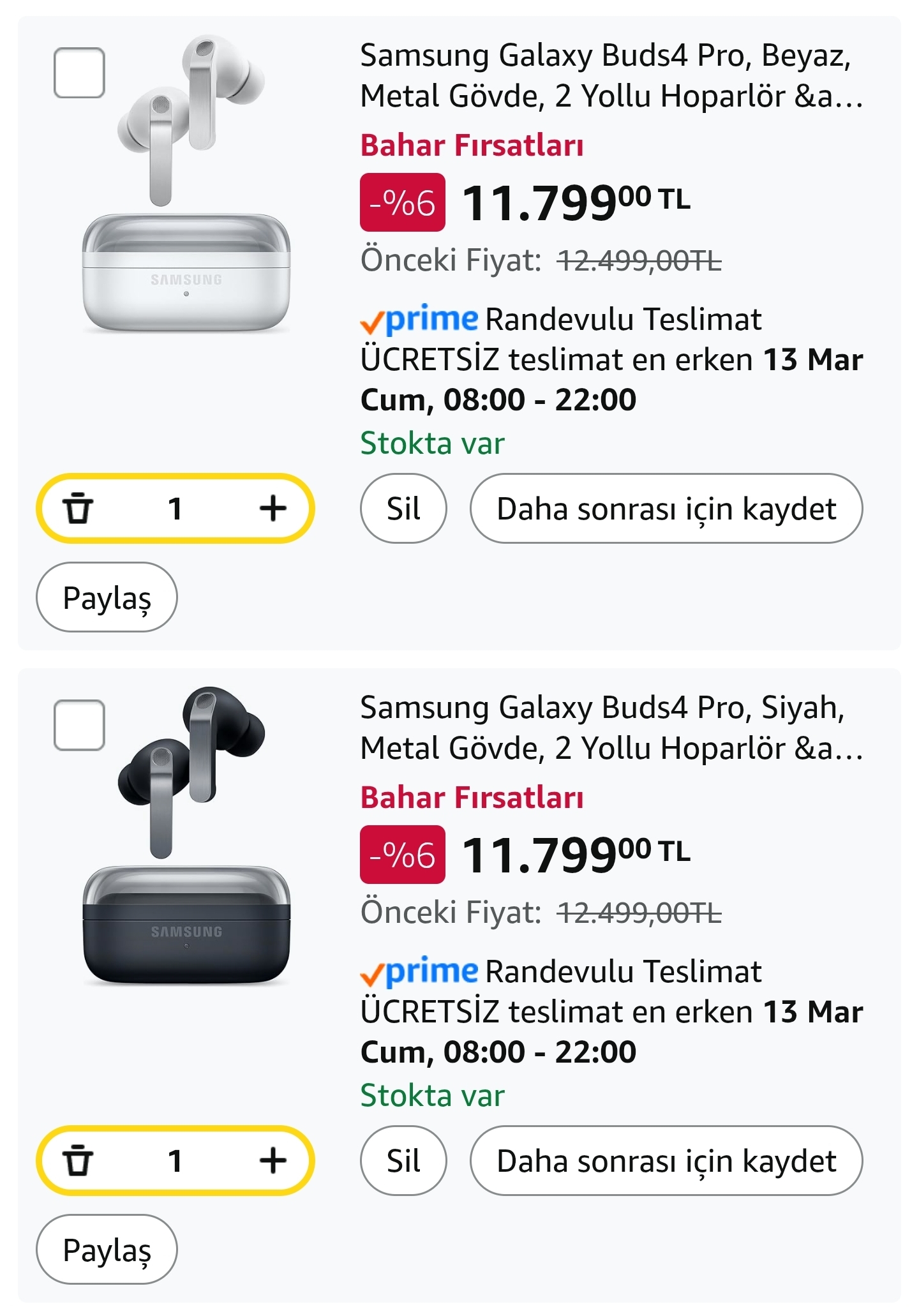Tap prime logo on black Buds4 listing
The height and width of the screenshot is (1316, 919).
tap(419, 972)
